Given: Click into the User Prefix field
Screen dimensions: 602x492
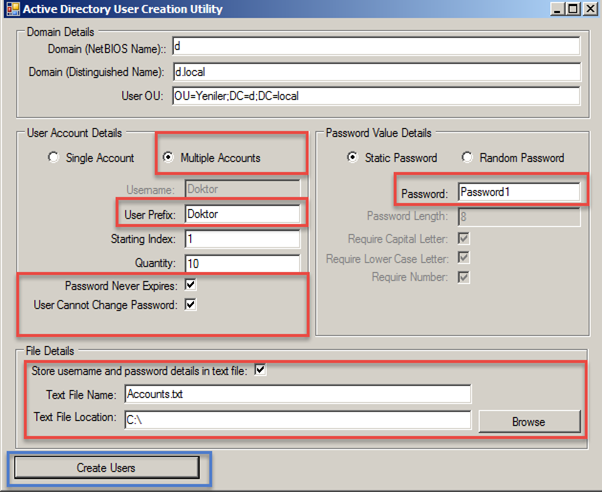Looking at the screenshot, I should coord(243,214).
